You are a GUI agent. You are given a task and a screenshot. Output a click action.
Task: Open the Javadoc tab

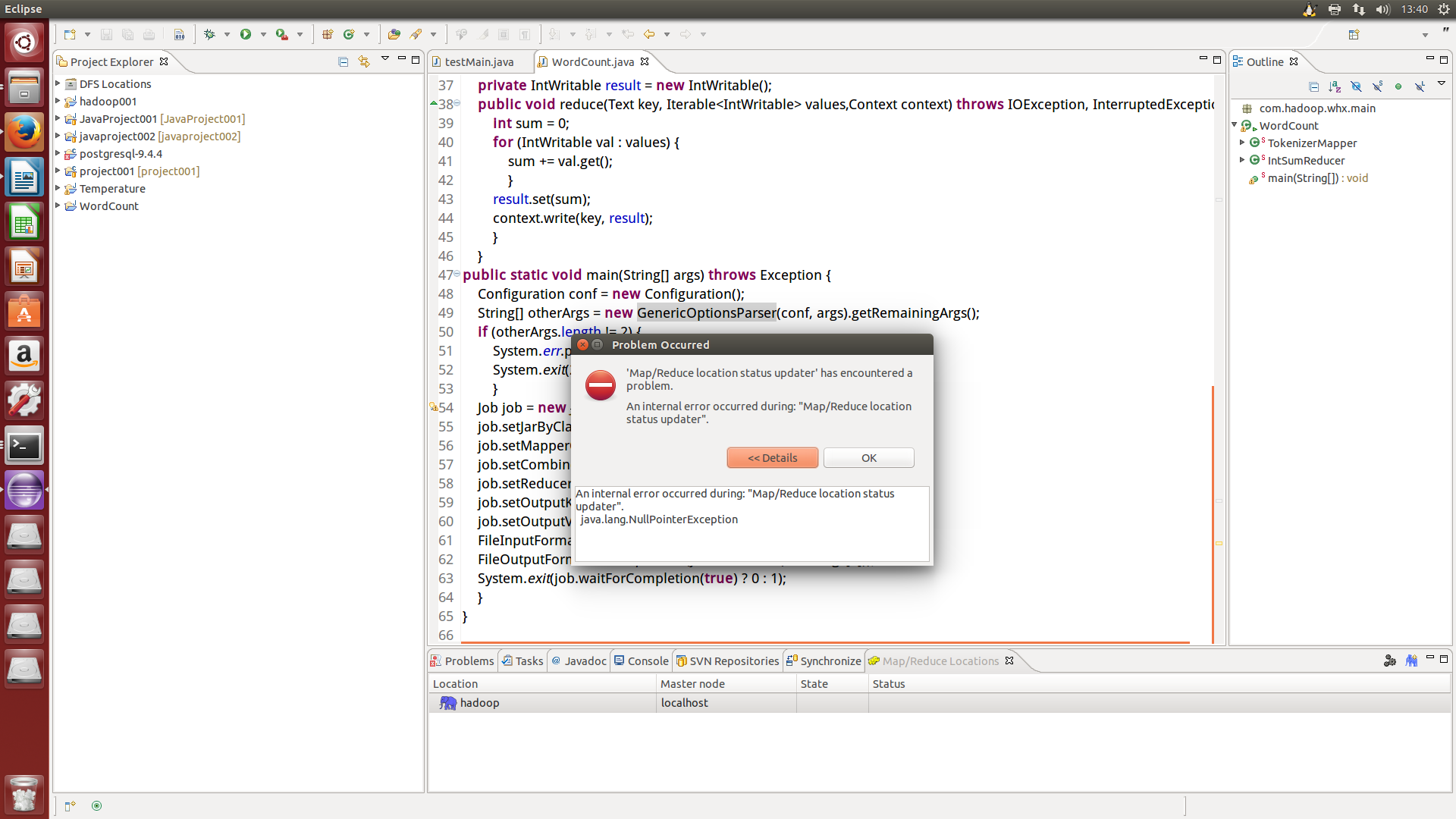pos(579,661)
